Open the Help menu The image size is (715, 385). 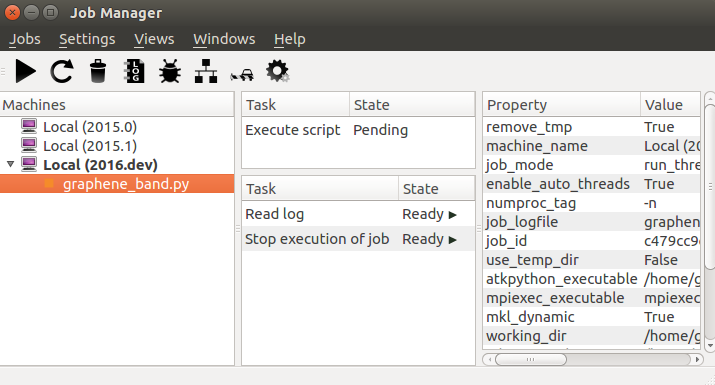click(290, 39)
